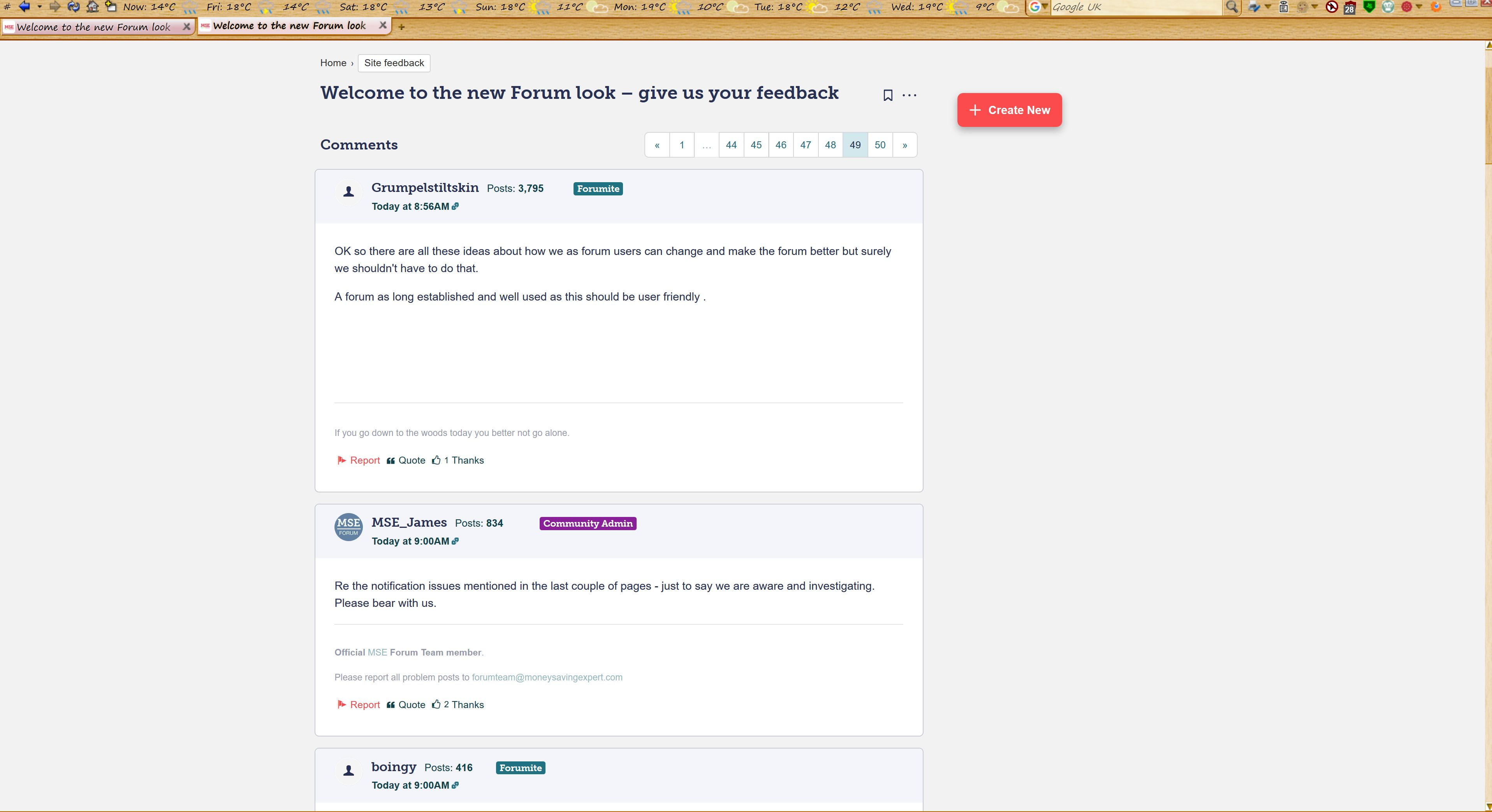Click the chef hat extension icon

pyautogui.click(x=1388, y=7)
